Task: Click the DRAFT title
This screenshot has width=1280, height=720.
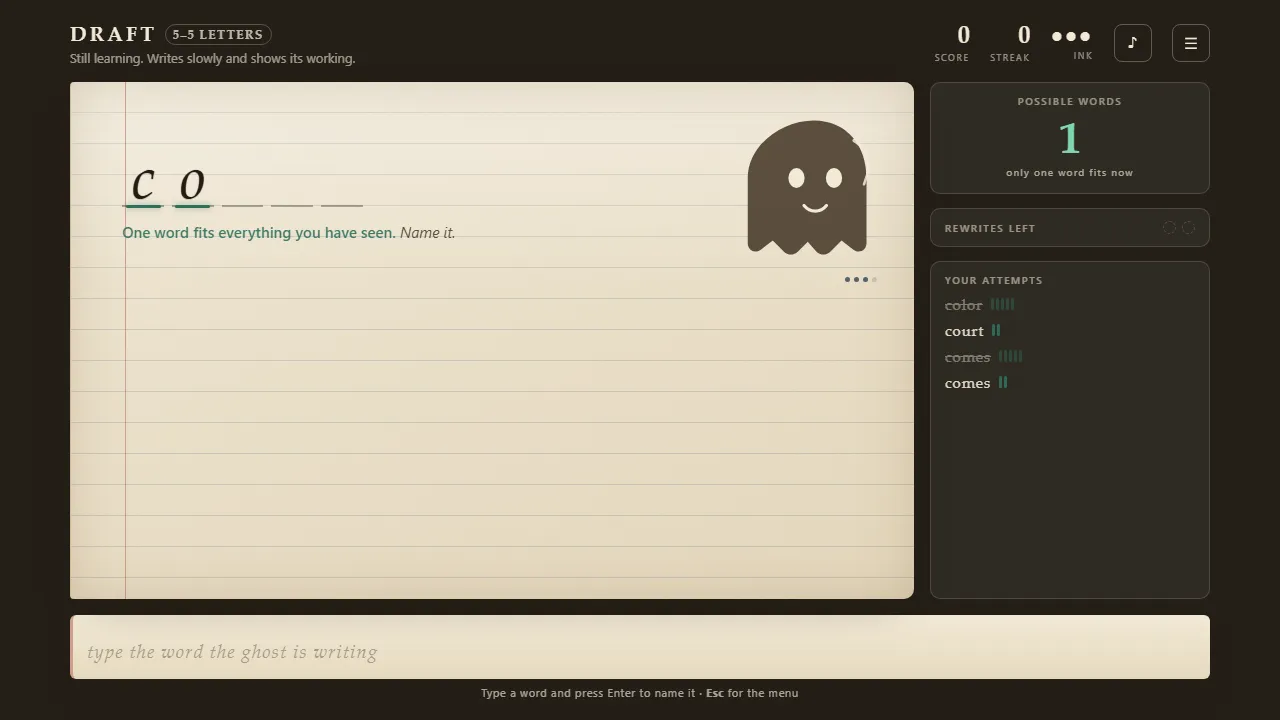Action: coord(113,34)
